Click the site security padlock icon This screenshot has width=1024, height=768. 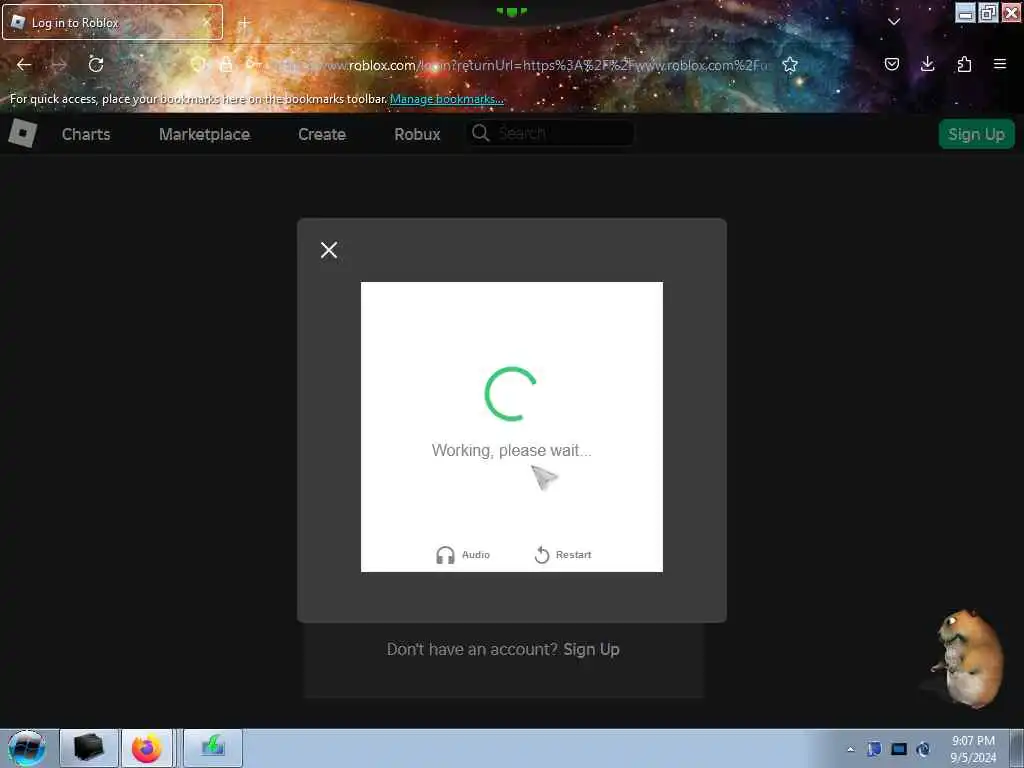tap(226, 64)
